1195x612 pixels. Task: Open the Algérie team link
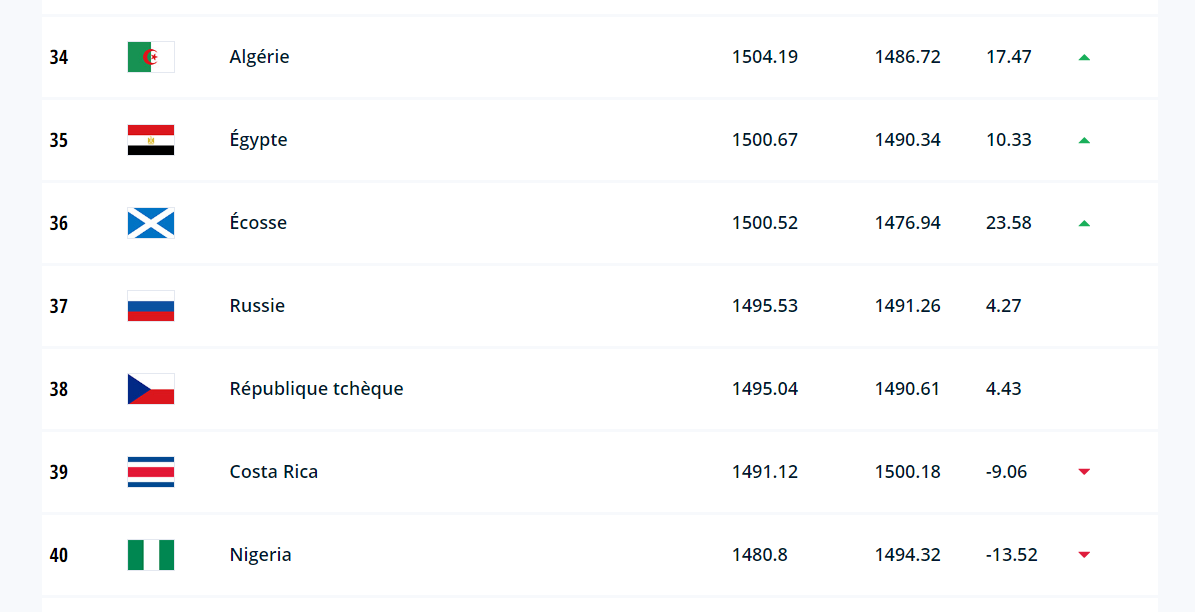pos(259,57)
